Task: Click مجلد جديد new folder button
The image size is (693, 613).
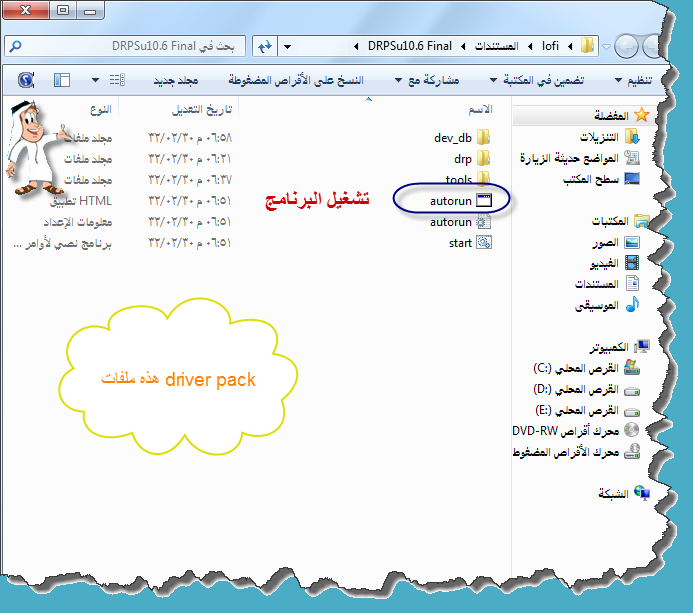Action: (175, 80)
